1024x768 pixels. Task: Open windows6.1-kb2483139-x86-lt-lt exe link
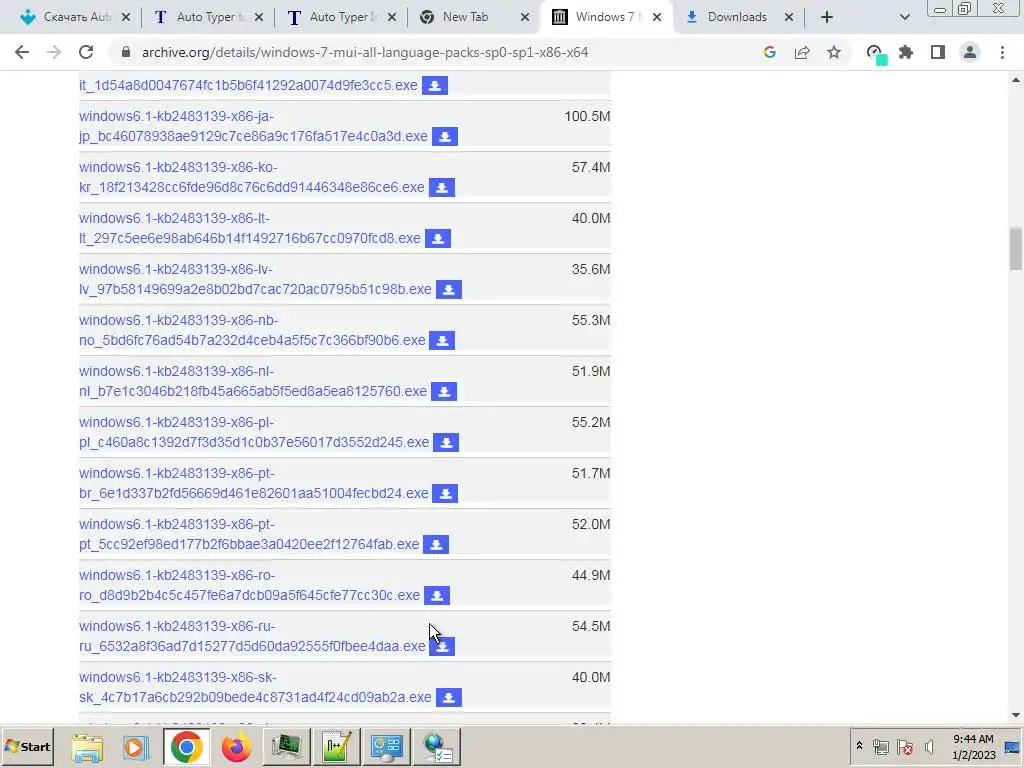coord(249,228)
